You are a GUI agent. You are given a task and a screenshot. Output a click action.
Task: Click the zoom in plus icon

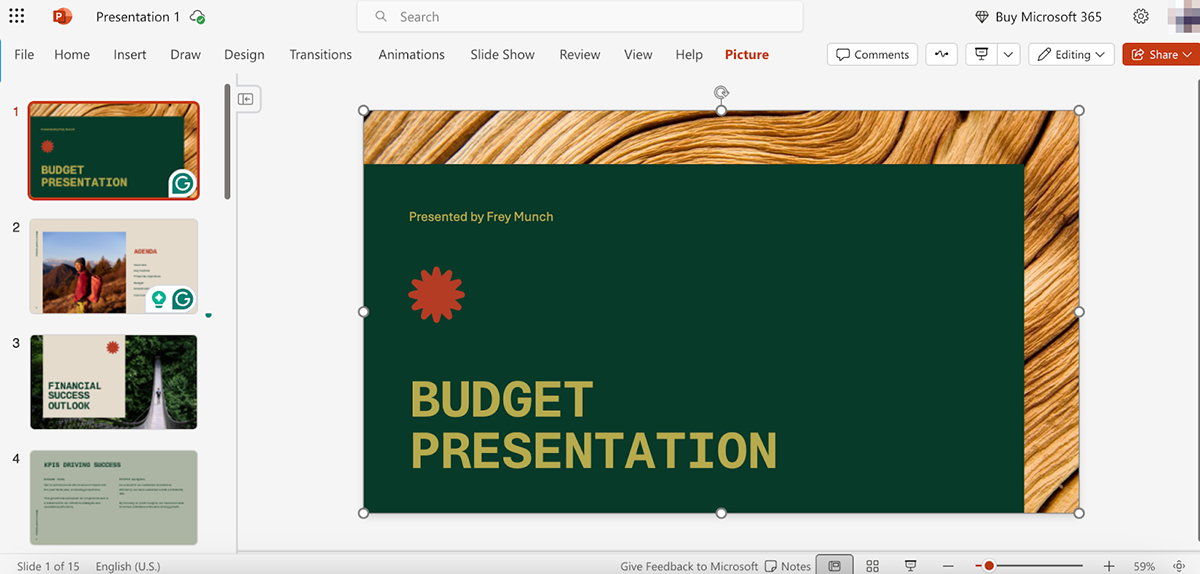1108,566
